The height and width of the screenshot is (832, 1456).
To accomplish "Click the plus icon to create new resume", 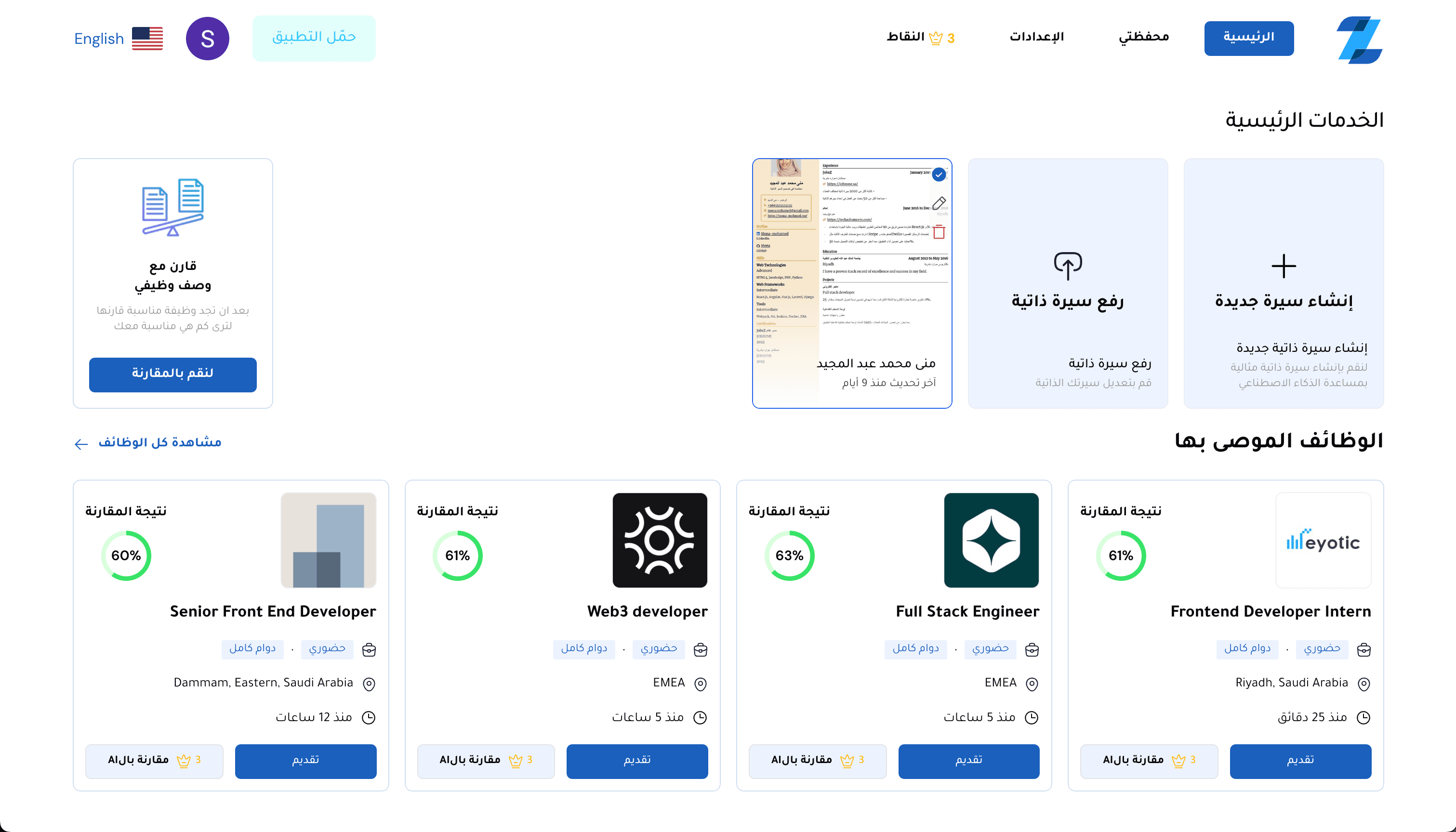I will 1284,266.
